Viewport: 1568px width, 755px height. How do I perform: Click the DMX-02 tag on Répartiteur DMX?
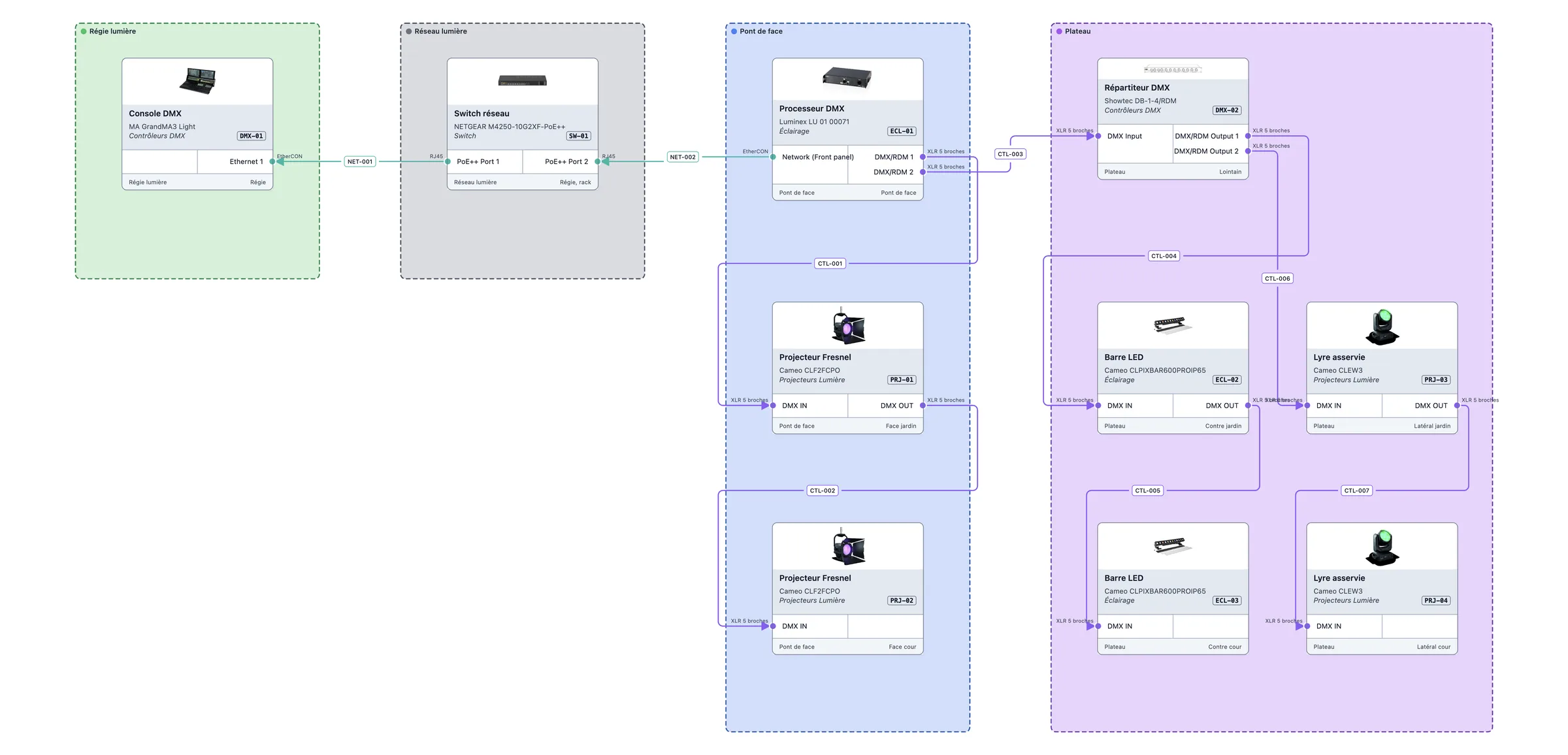(1227, 110)
